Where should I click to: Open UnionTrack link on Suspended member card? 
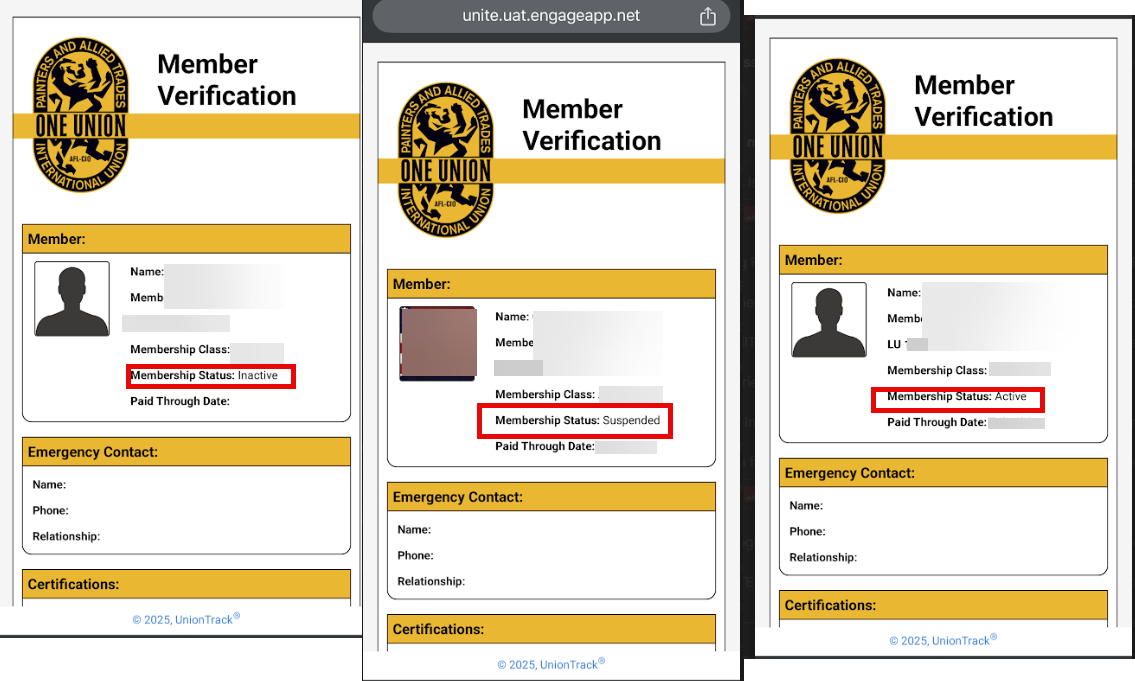coord(551,664)
